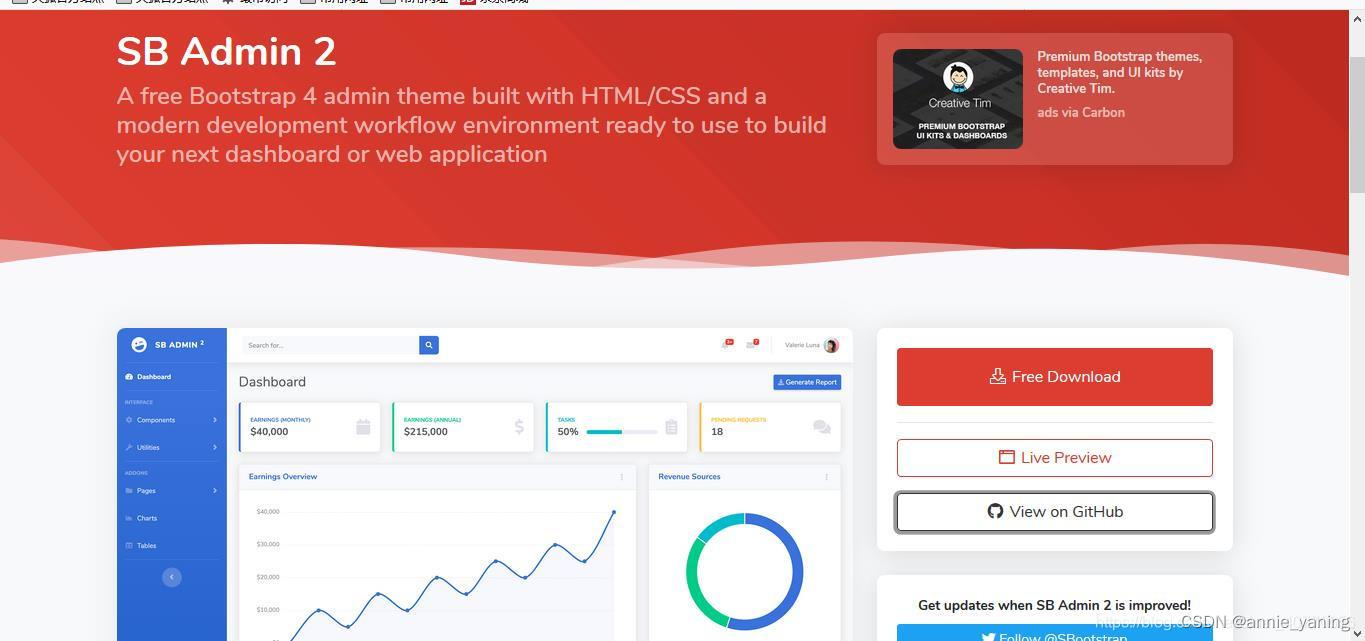Click the Free Download button

coord(1054,377)
